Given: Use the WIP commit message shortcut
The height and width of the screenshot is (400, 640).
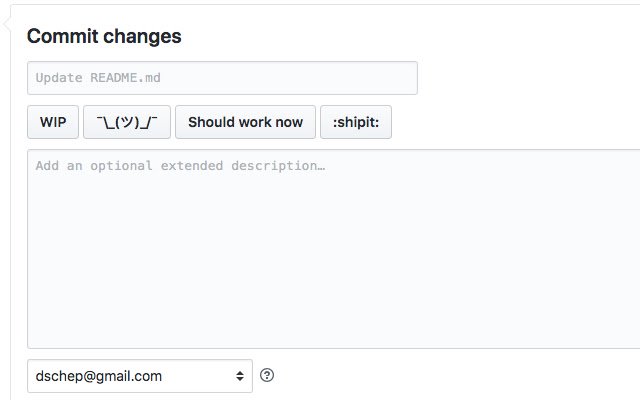Looking at the screenshot, I should pyautogui.click(x=53, y=122).
